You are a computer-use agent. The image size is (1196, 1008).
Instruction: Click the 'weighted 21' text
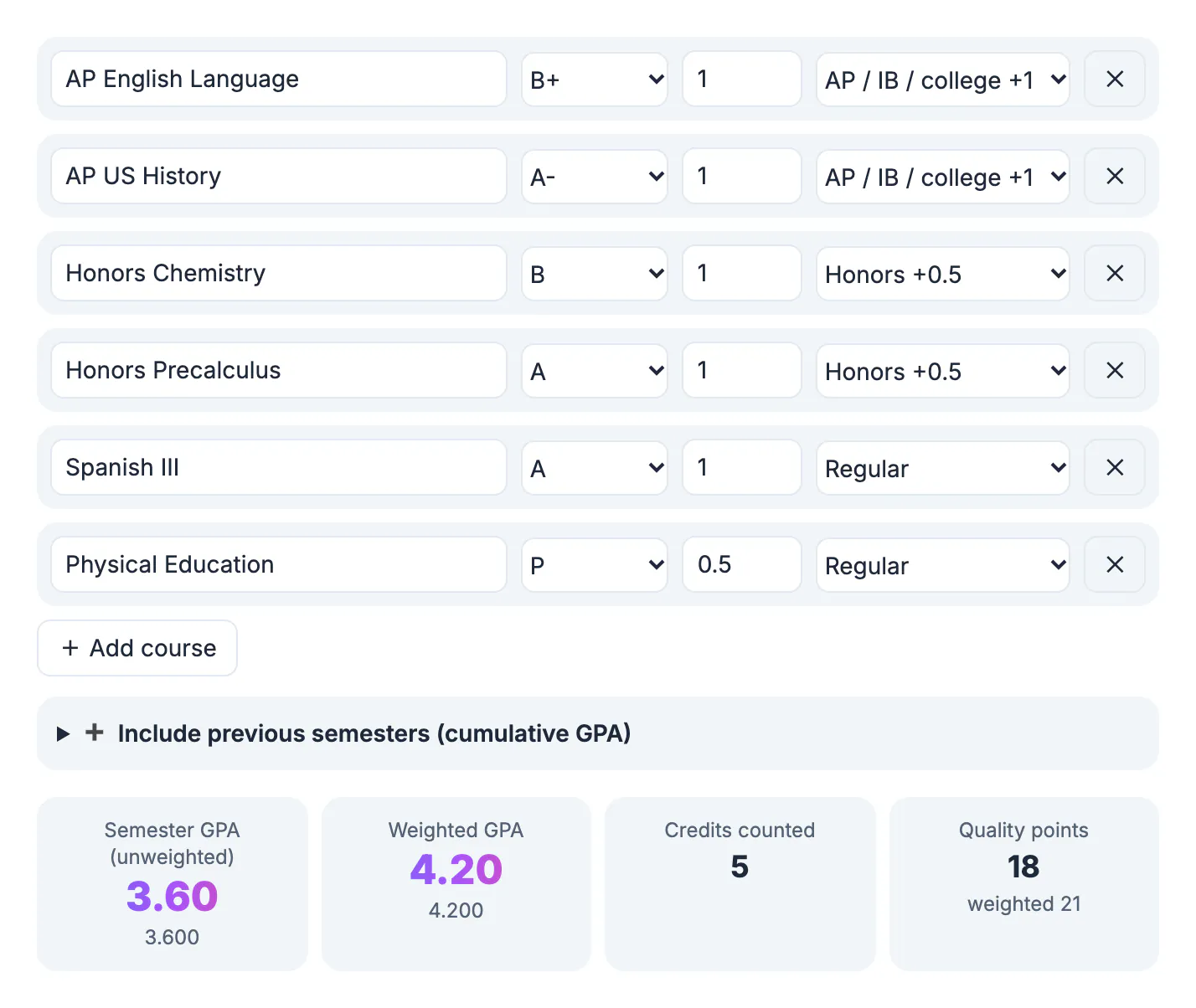click(x=1023, y=904)
